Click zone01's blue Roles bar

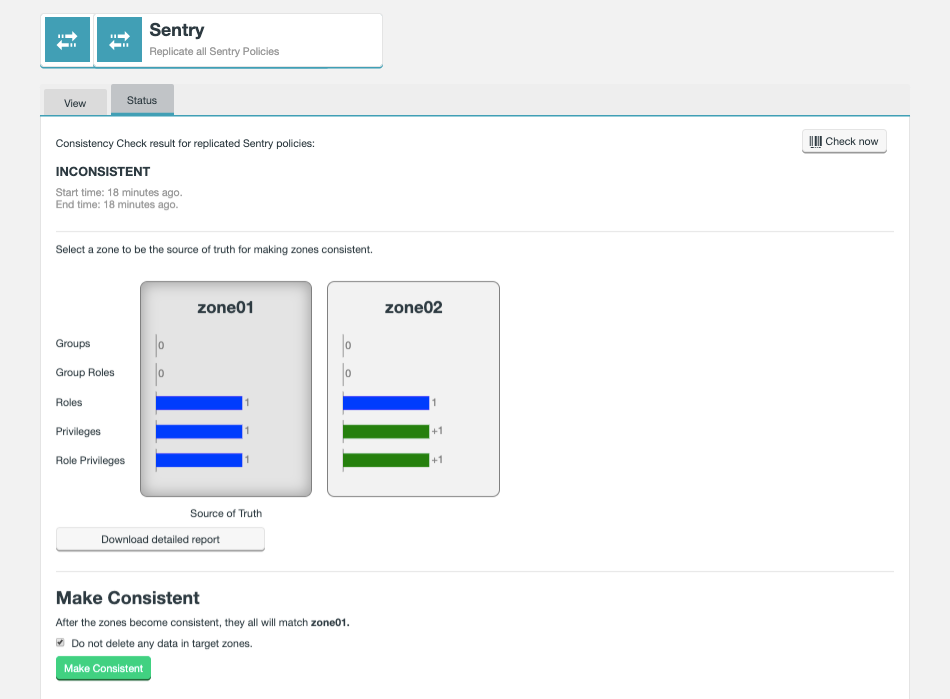tap(199, 403)
